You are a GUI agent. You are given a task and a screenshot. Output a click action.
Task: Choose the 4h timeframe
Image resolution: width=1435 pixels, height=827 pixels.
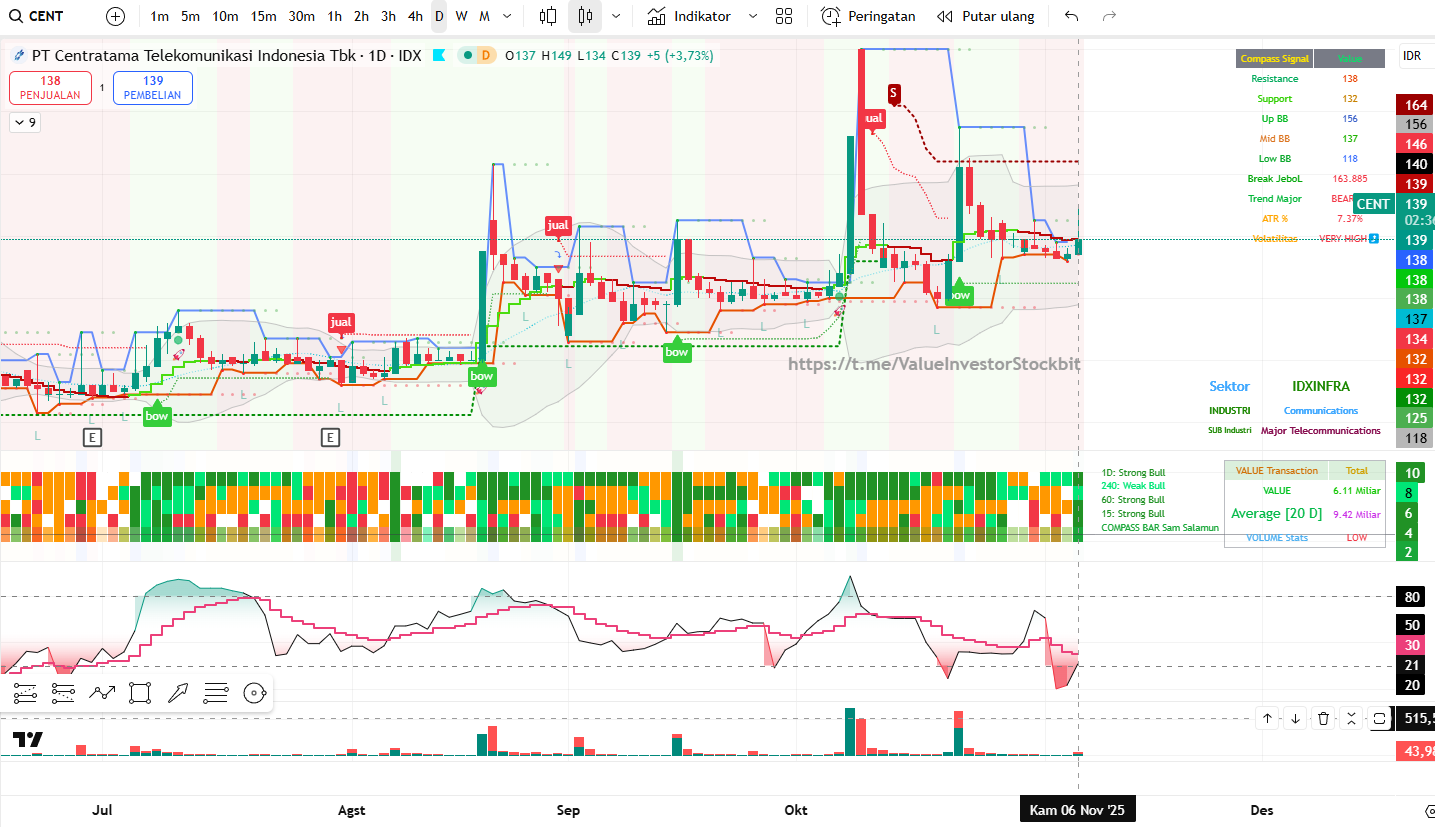[415, 16]
